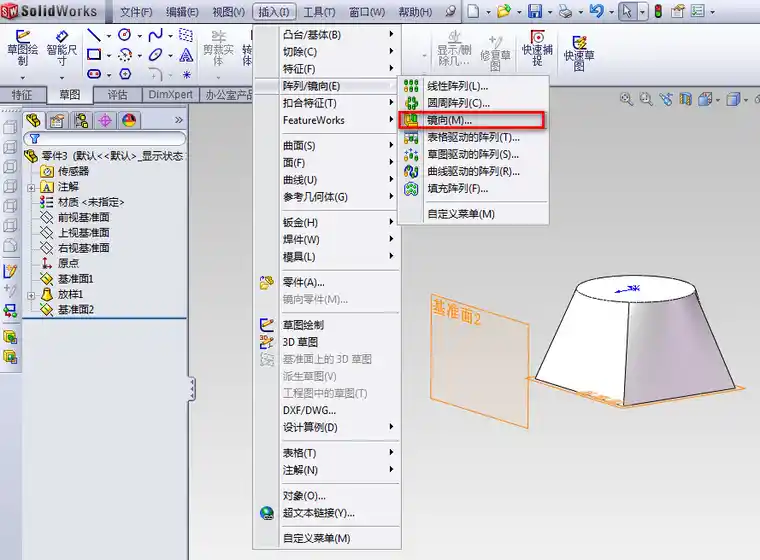Screen dimensions: 760x560
Task: Click the Rebuild traffic light icon
Action: click(x=658, y=11)
